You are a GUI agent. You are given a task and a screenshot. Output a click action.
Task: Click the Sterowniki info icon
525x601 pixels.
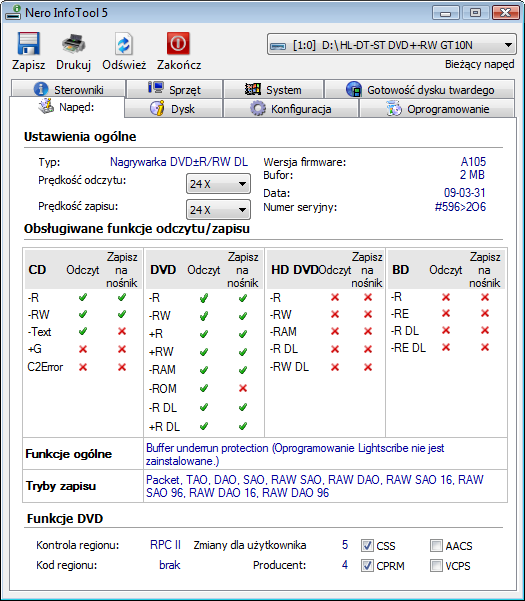(41, 89)
